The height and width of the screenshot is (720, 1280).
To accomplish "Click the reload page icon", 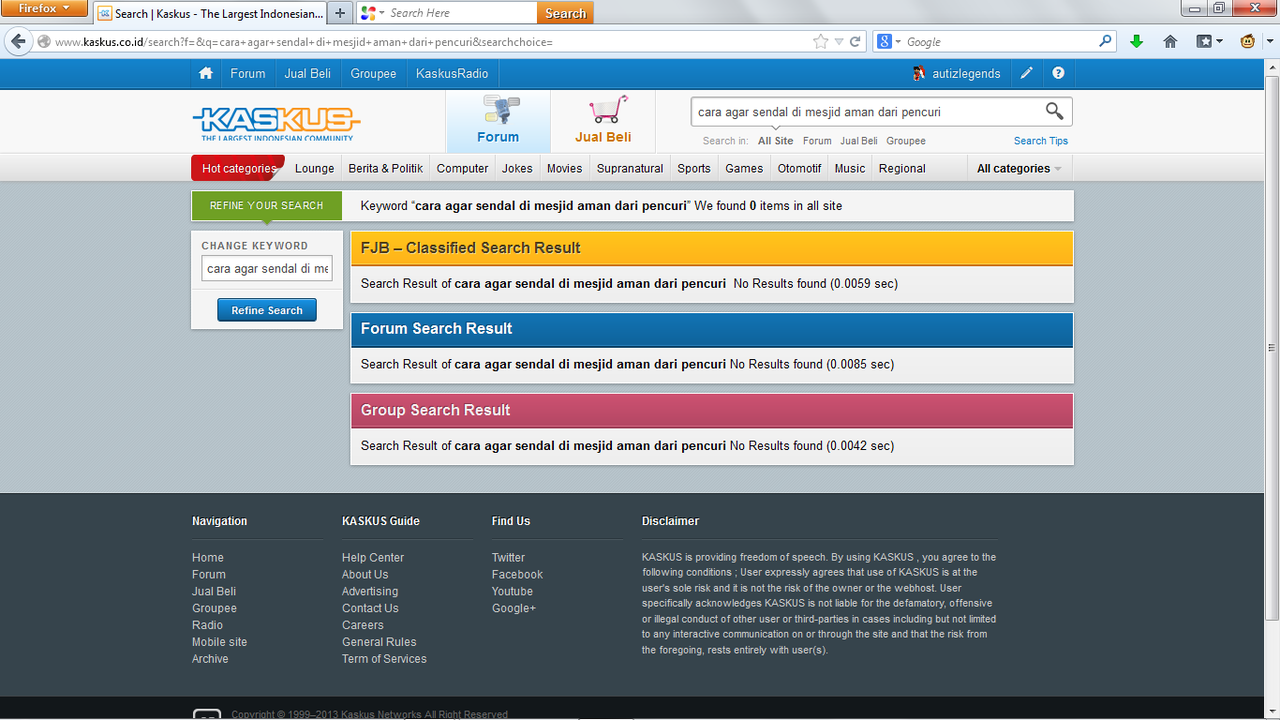I will pos(855,42).
